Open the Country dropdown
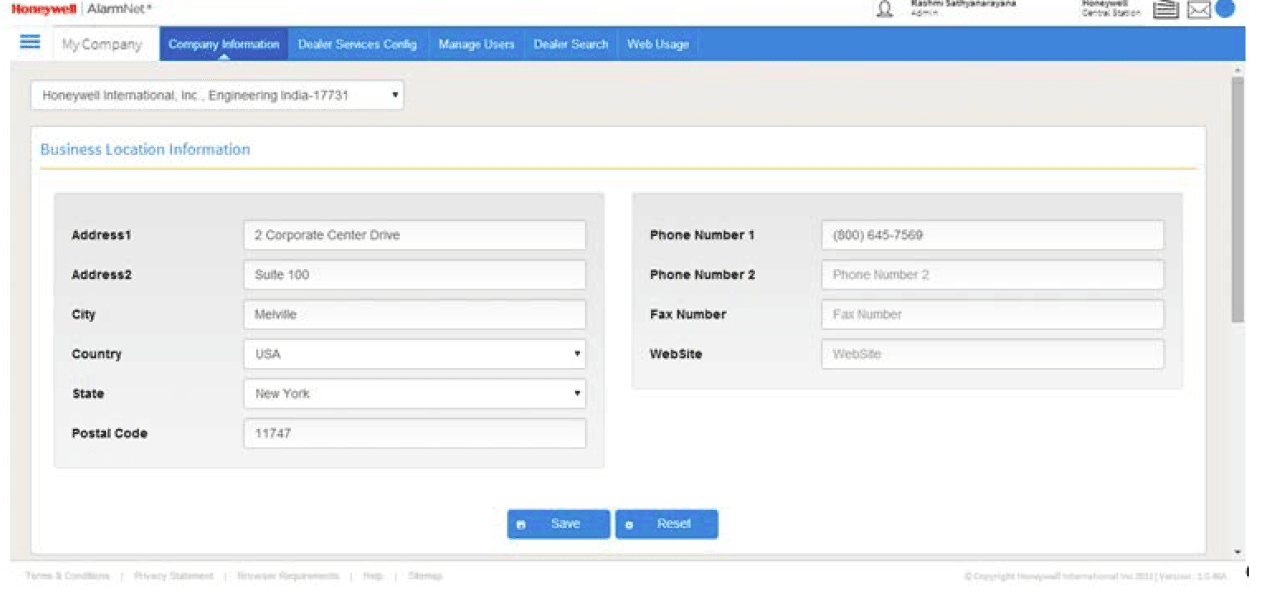The height and width of the screenshot is (591, 1261). (x=414, y=354)
